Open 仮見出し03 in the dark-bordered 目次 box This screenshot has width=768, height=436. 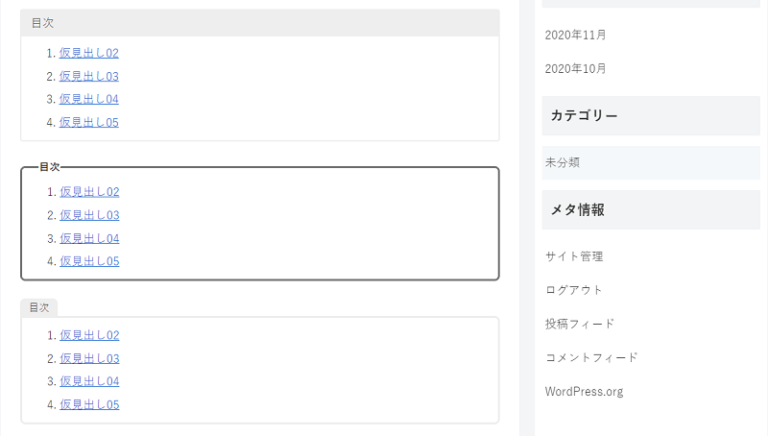click(89, 215)
